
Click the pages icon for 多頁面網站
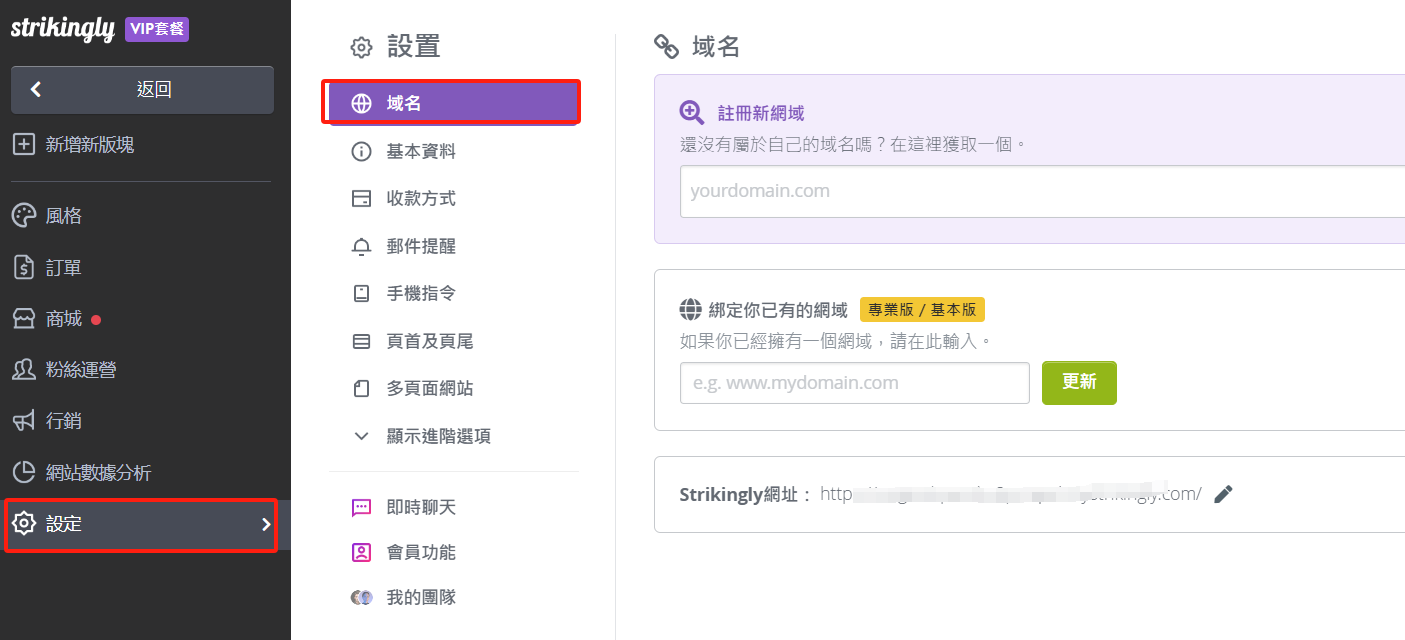click(362, 389)
